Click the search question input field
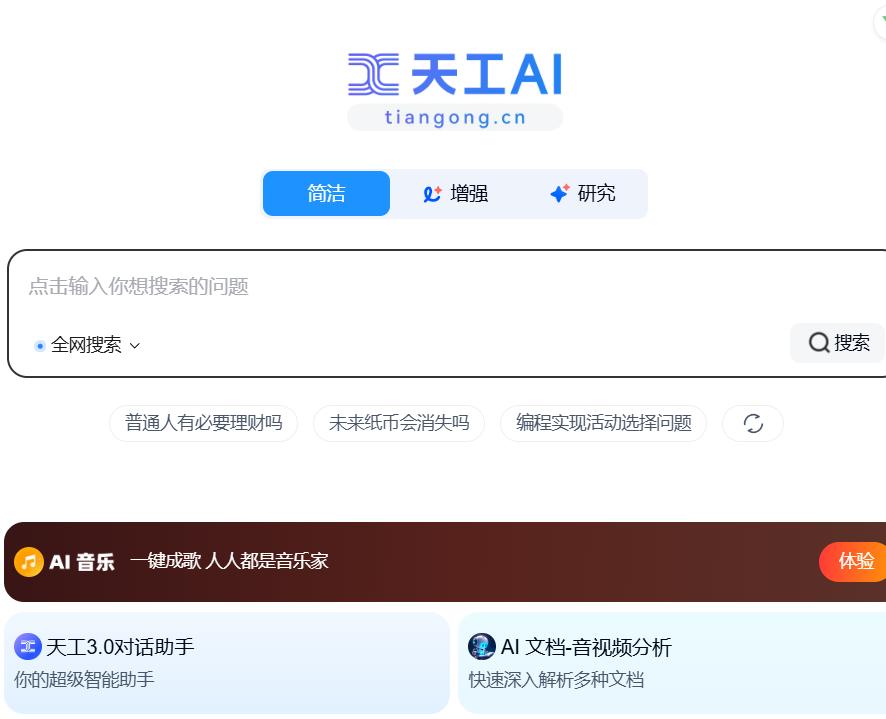 [400, 287]
